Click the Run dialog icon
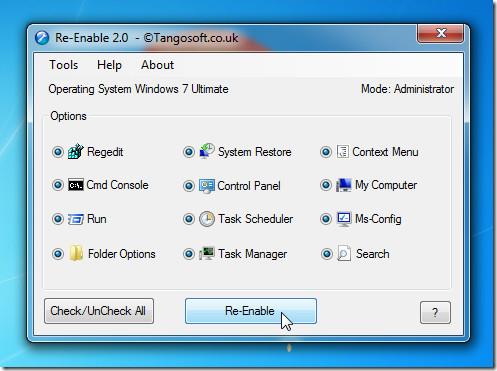Viewport: 497px width, 371px height. pyautogui.click(x=76, y=219)
